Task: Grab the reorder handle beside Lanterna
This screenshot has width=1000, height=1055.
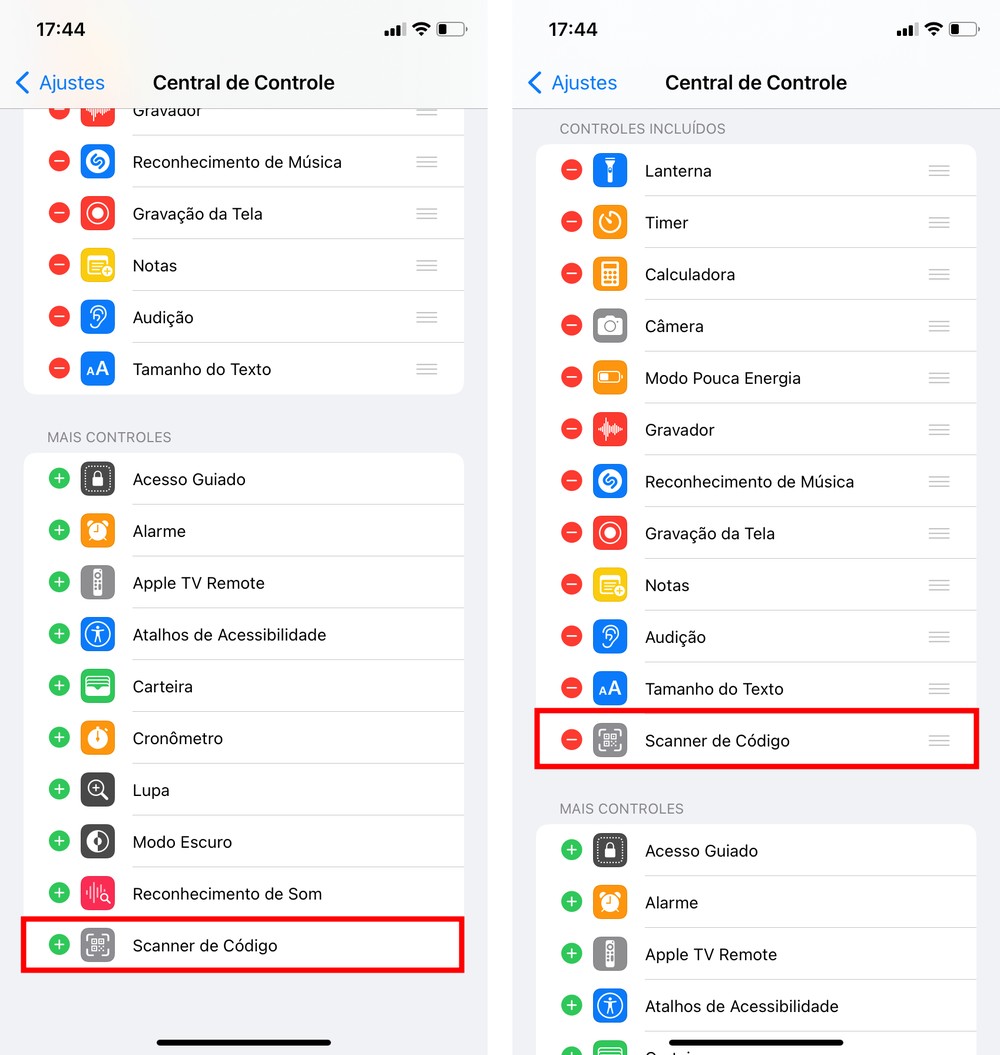Action: click(x=939, y=170)
